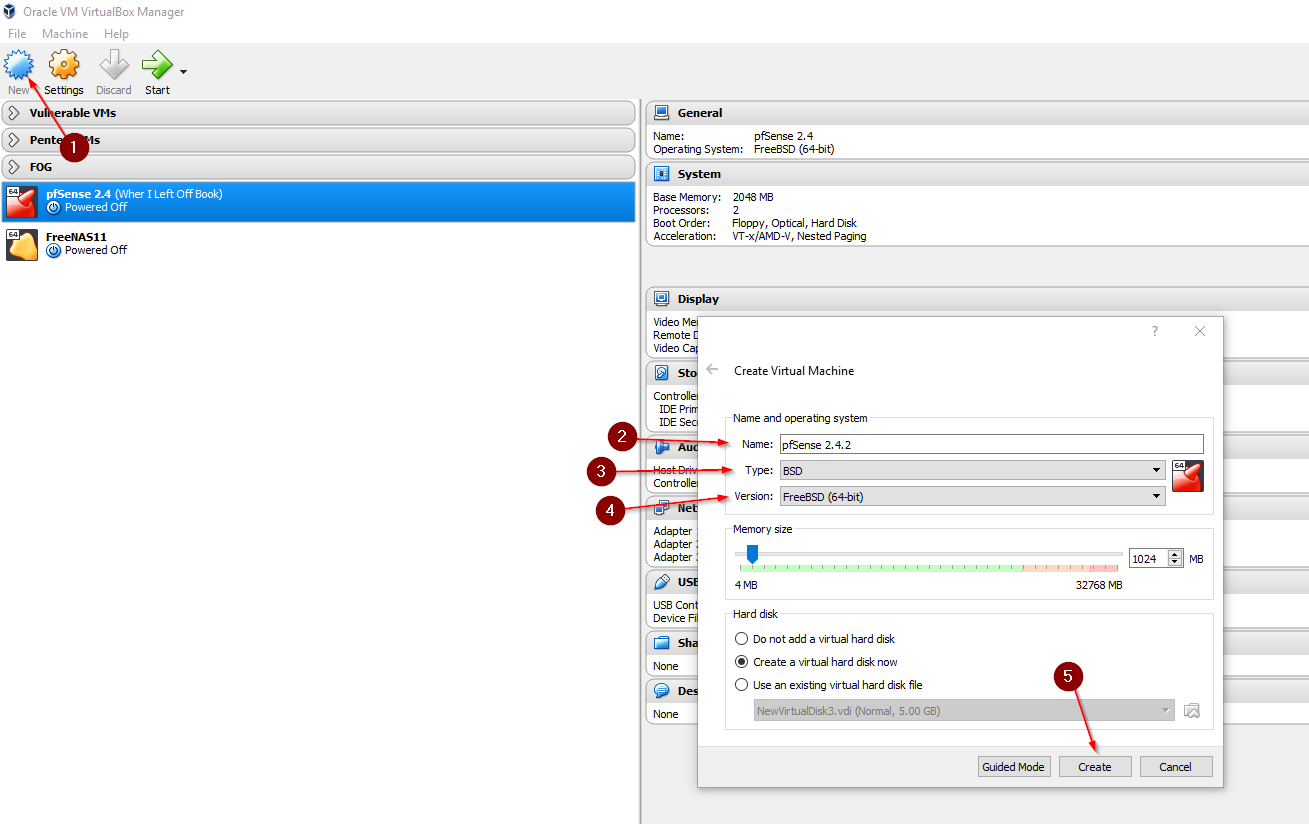
Task: Click "VT-x/AMD-V, Nested Paging" acceleration text
Action: [x=800, y=236]
